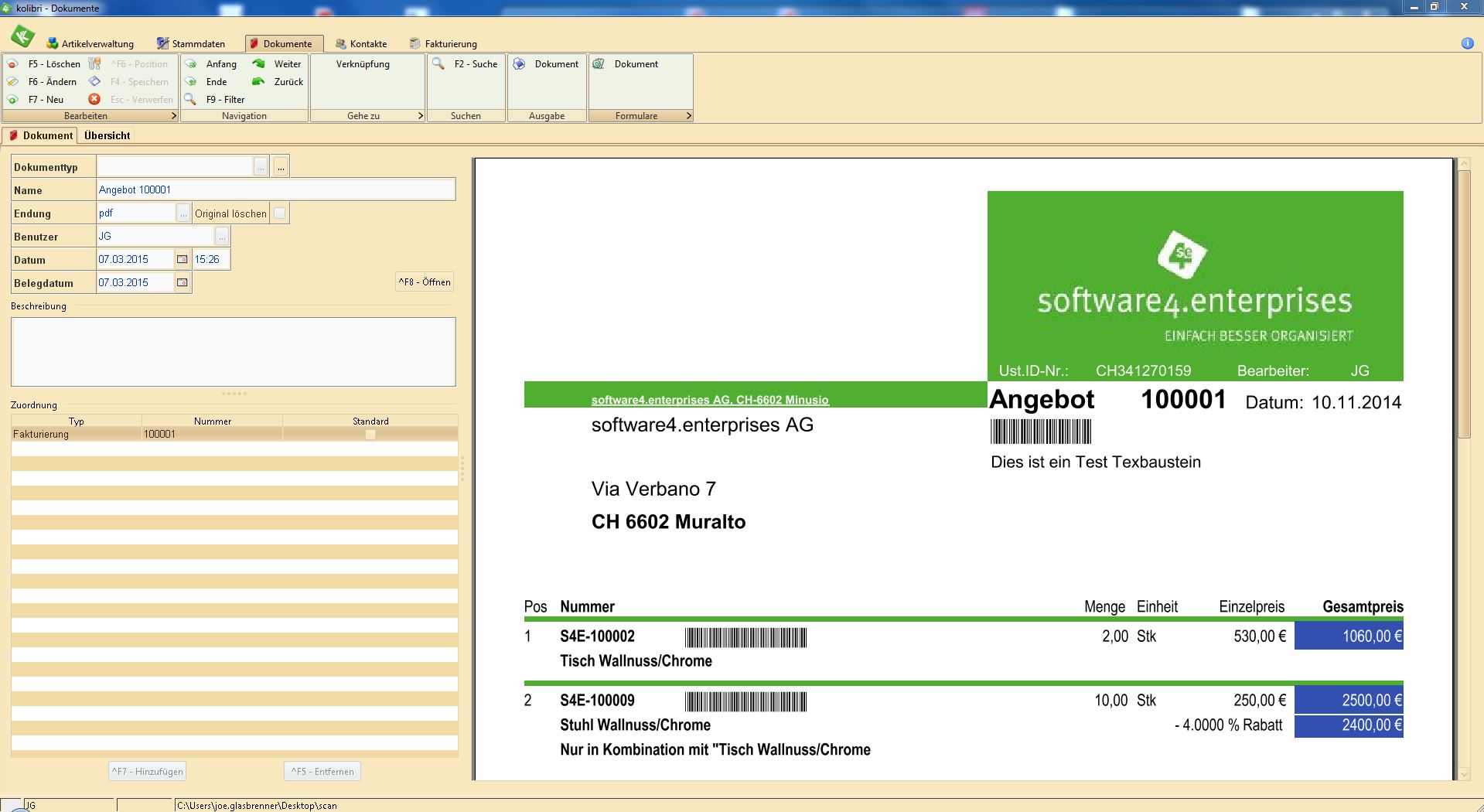Click the blue info icon top right
1484x812 pixels.
(1468, 43)
